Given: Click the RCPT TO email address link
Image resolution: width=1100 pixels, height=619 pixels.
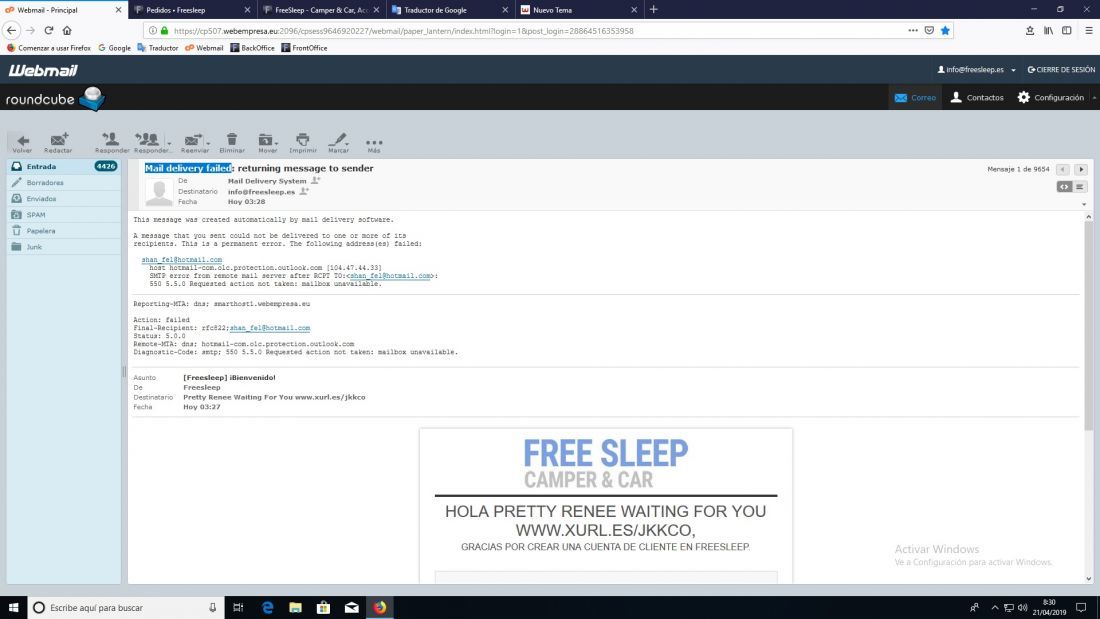Looking at the screenshot, I should tap(390, 276).
